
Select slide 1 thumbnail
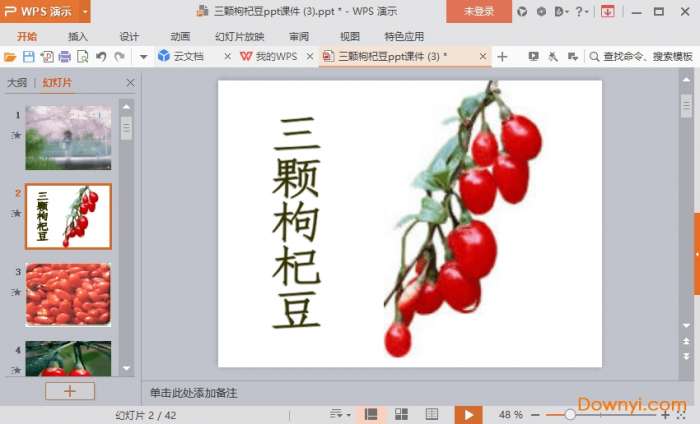[x=68, y=137]
